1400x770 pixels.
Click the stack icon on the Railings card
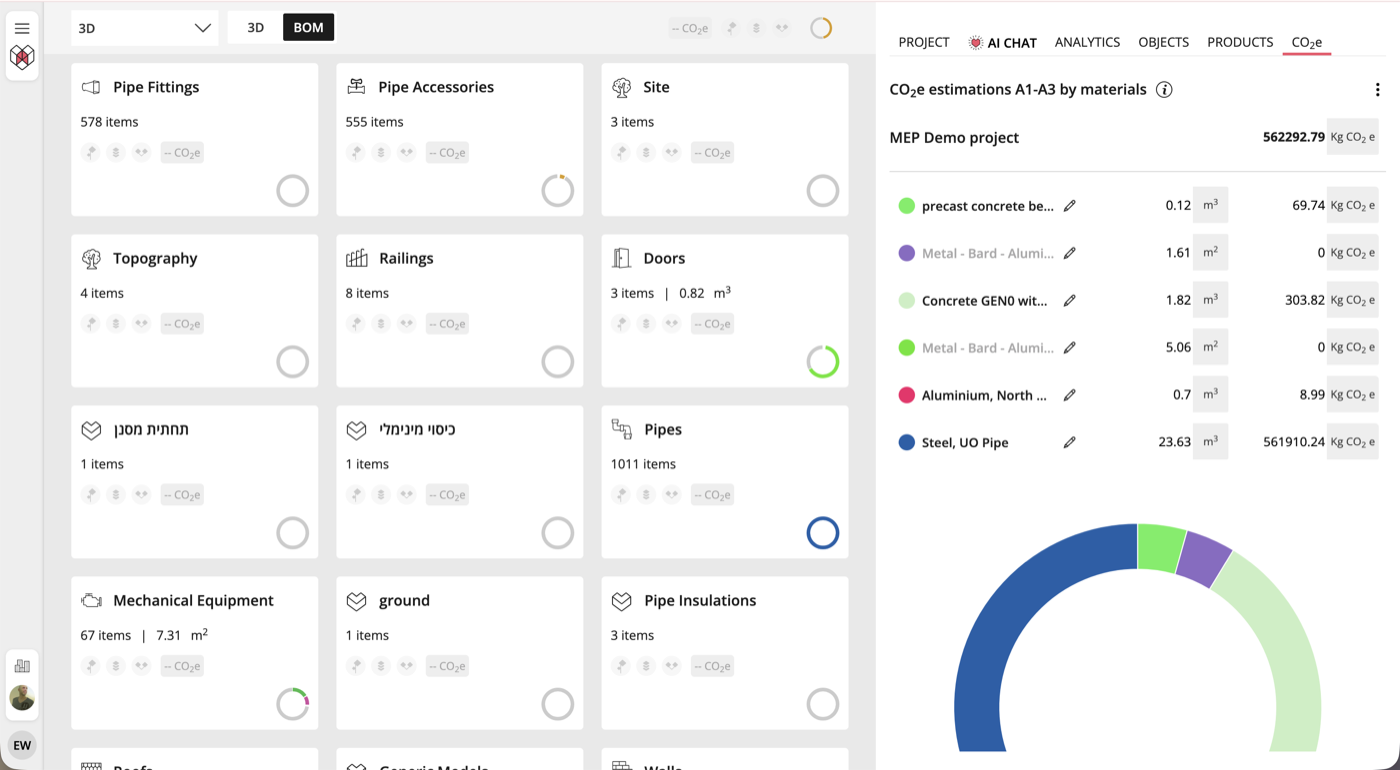click(381, 324)
